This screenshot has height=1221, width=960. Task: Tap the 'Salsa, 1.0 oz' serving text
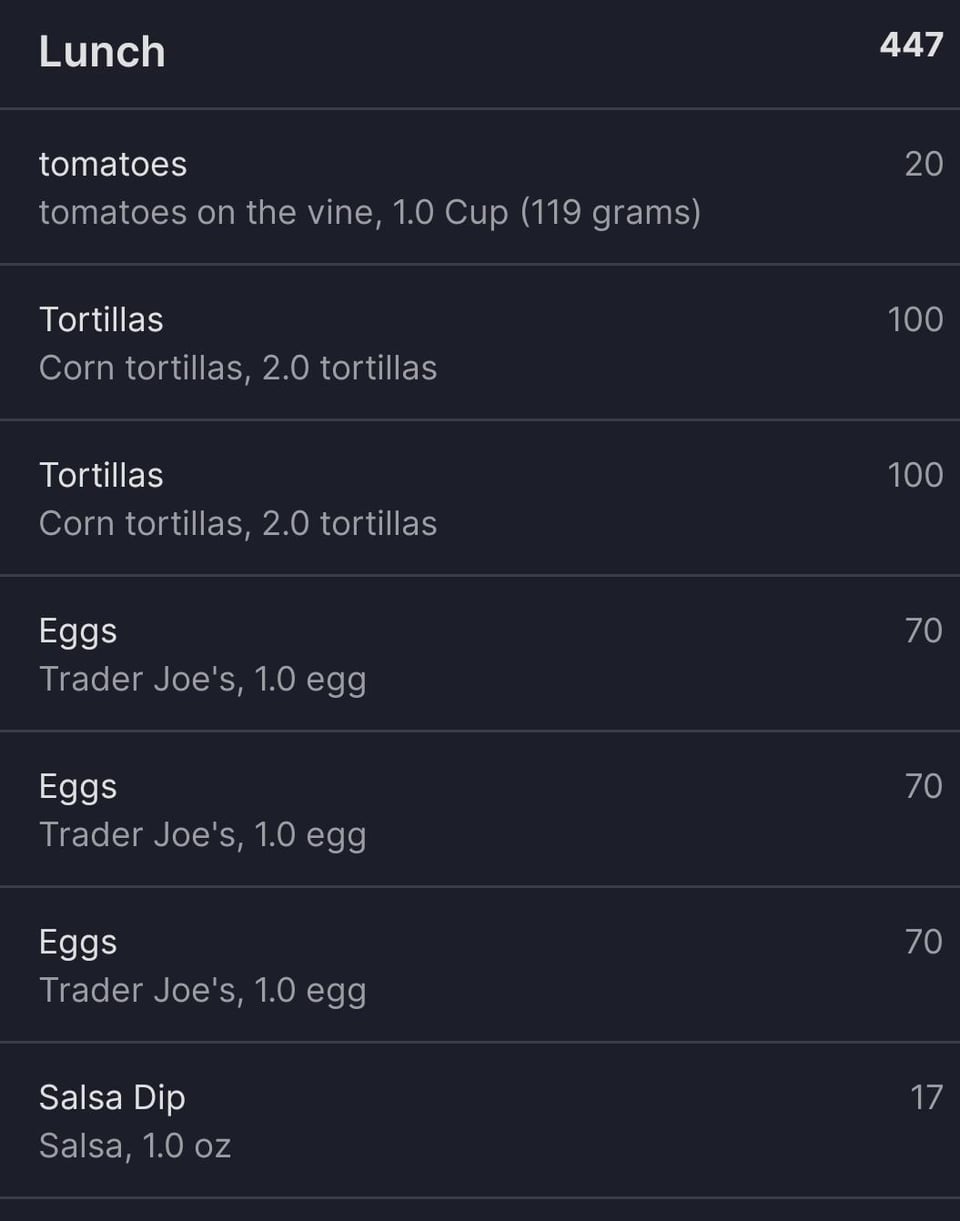pyautogui.click(x=135, y=1146)
